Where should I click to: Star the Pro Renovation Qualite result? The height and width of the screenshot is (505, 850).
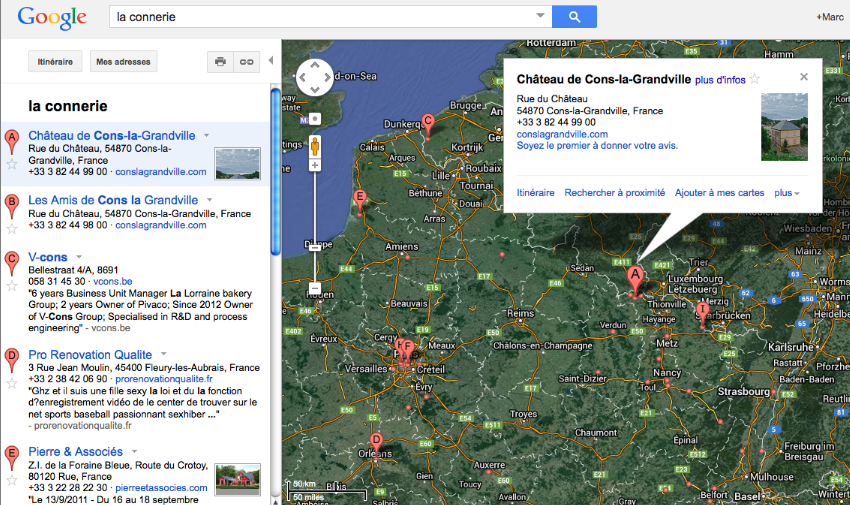tap(11, 384)
